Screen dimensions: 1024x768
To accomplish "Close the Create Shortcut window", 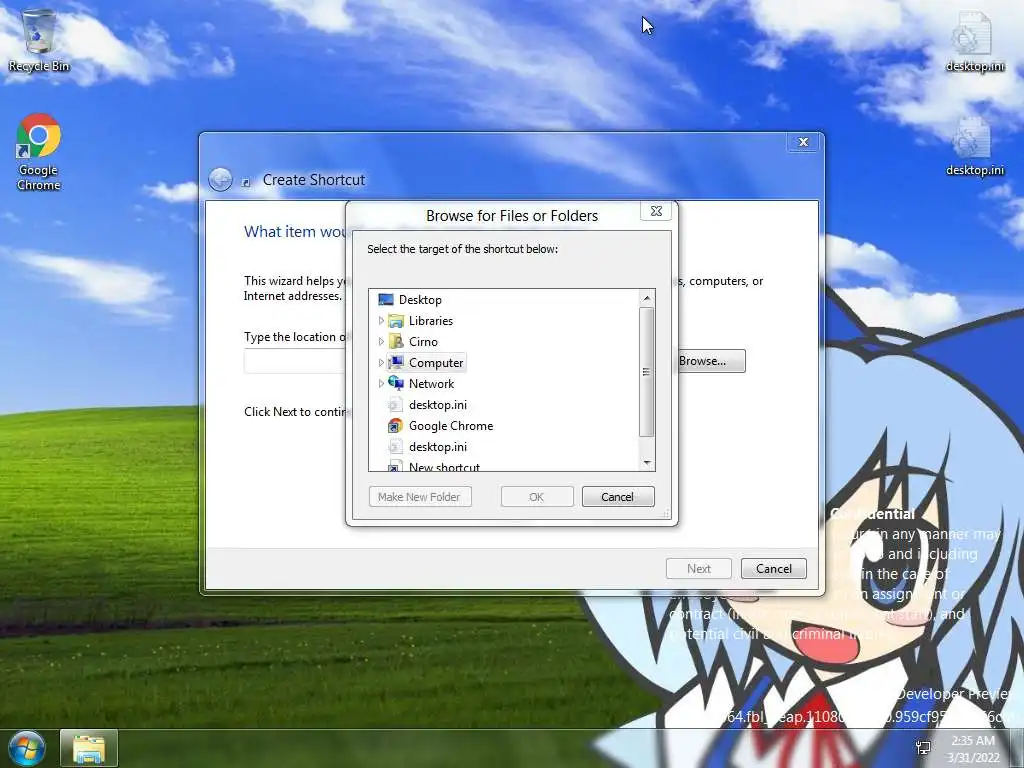I will tap(803, 142).
